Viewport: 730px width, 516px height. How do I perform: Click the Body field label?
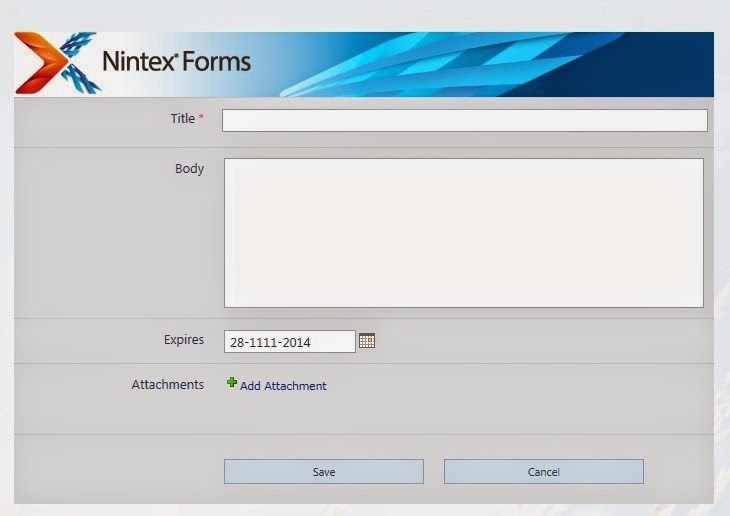[x=189, y=169]
